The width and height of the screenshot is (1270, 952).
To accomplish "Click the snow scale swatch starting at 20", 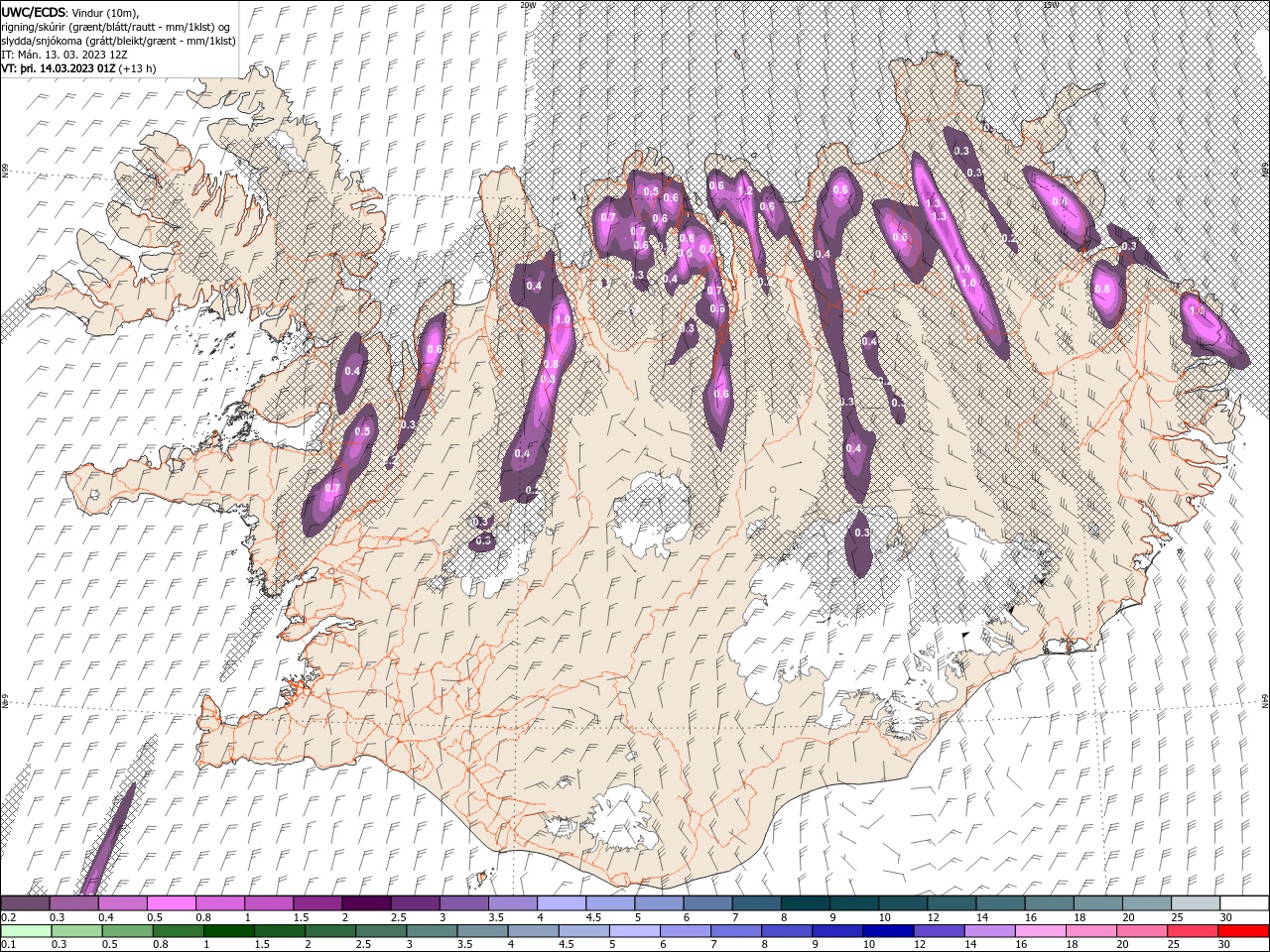I will point(1146,903).
